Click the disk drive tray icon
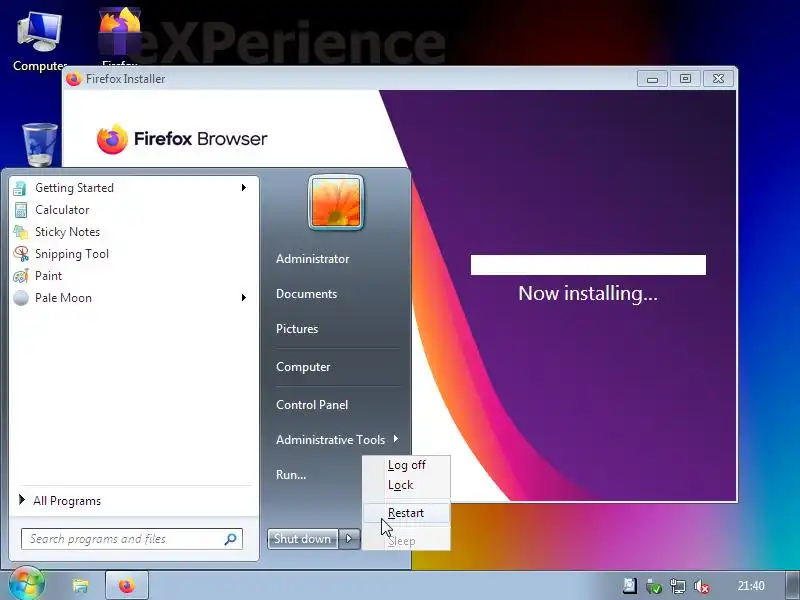 [630, 586]
